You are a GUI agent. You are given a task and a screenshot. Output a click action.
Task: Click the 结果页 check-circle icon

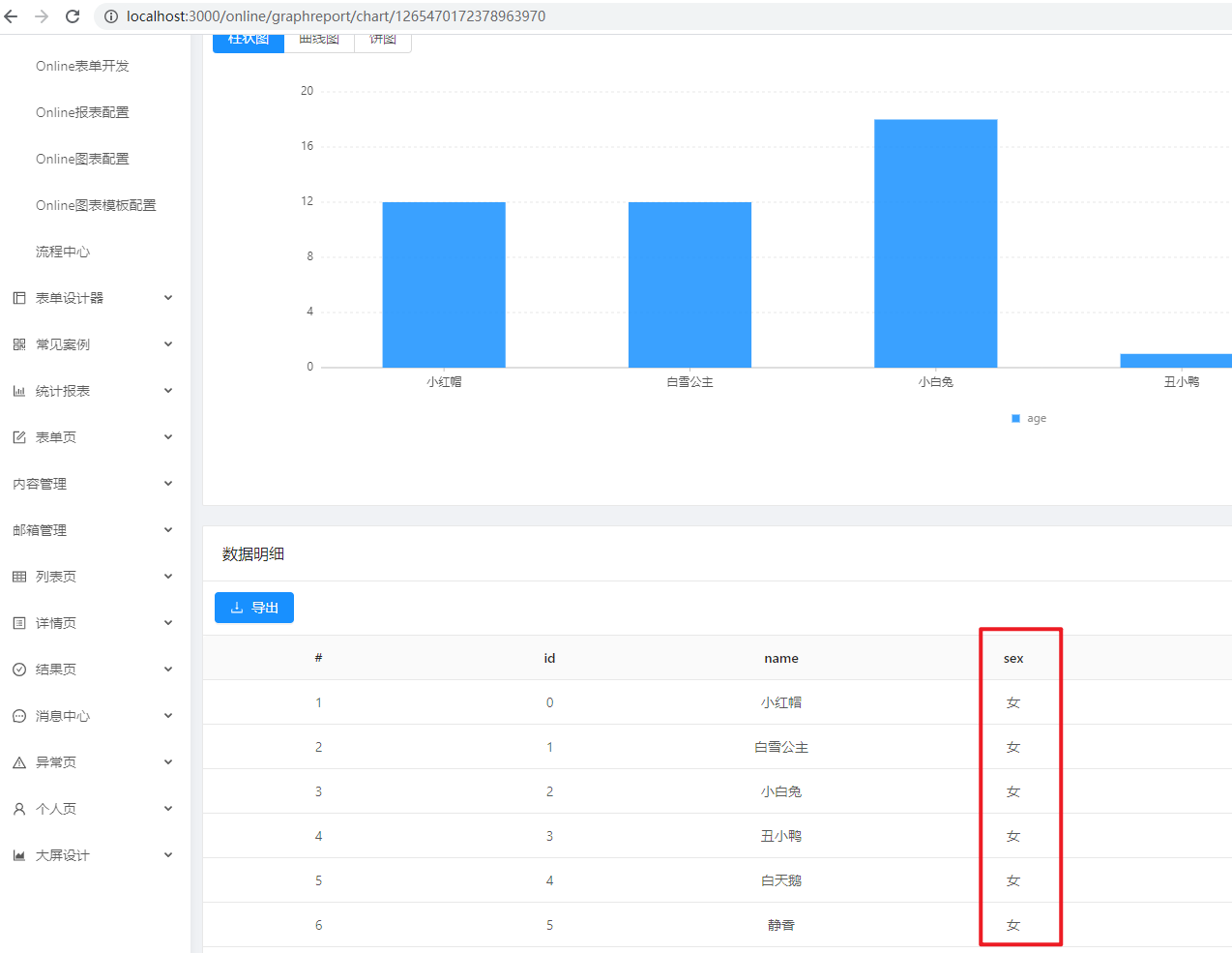click(x=19, y=670)
